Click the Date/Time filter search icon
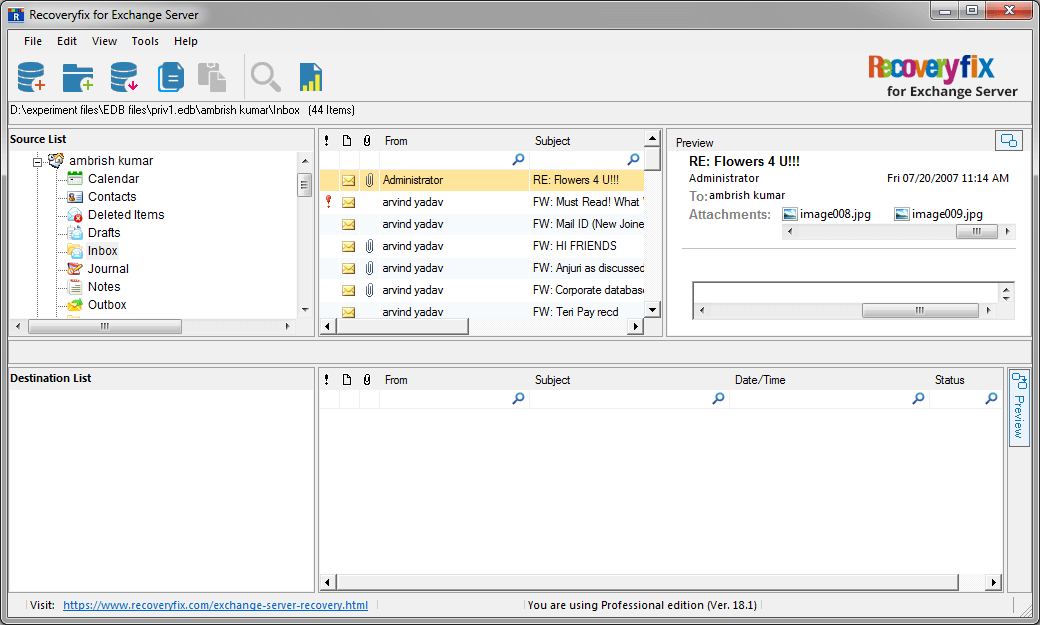The height and width of the screenshot is (625, 1040). pyautogui.click(x=919, y=398)
